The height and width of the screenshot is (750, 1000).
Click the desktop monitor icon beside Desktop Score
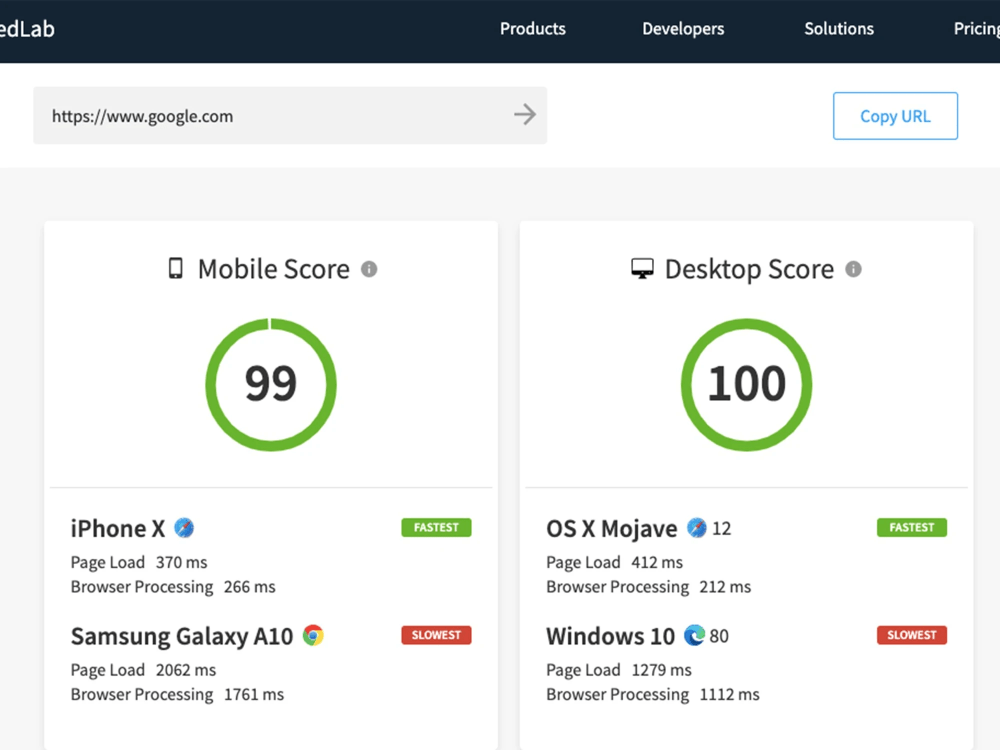pos(642,268)
